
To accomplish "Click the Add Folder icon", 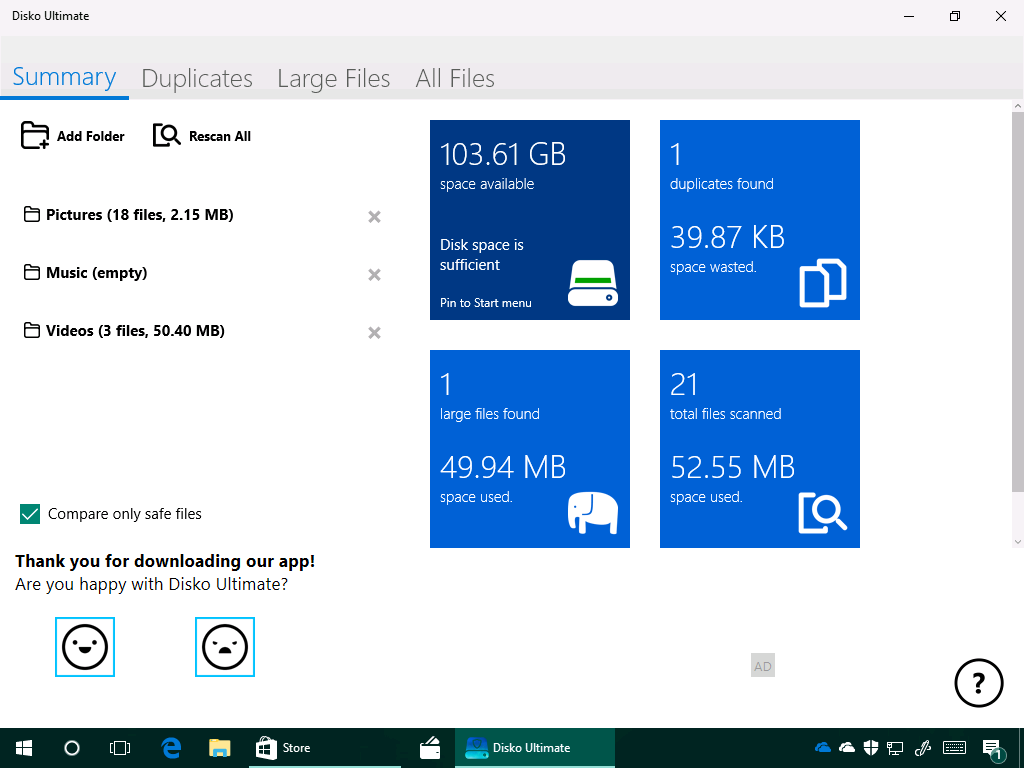I will pos(35,136).
